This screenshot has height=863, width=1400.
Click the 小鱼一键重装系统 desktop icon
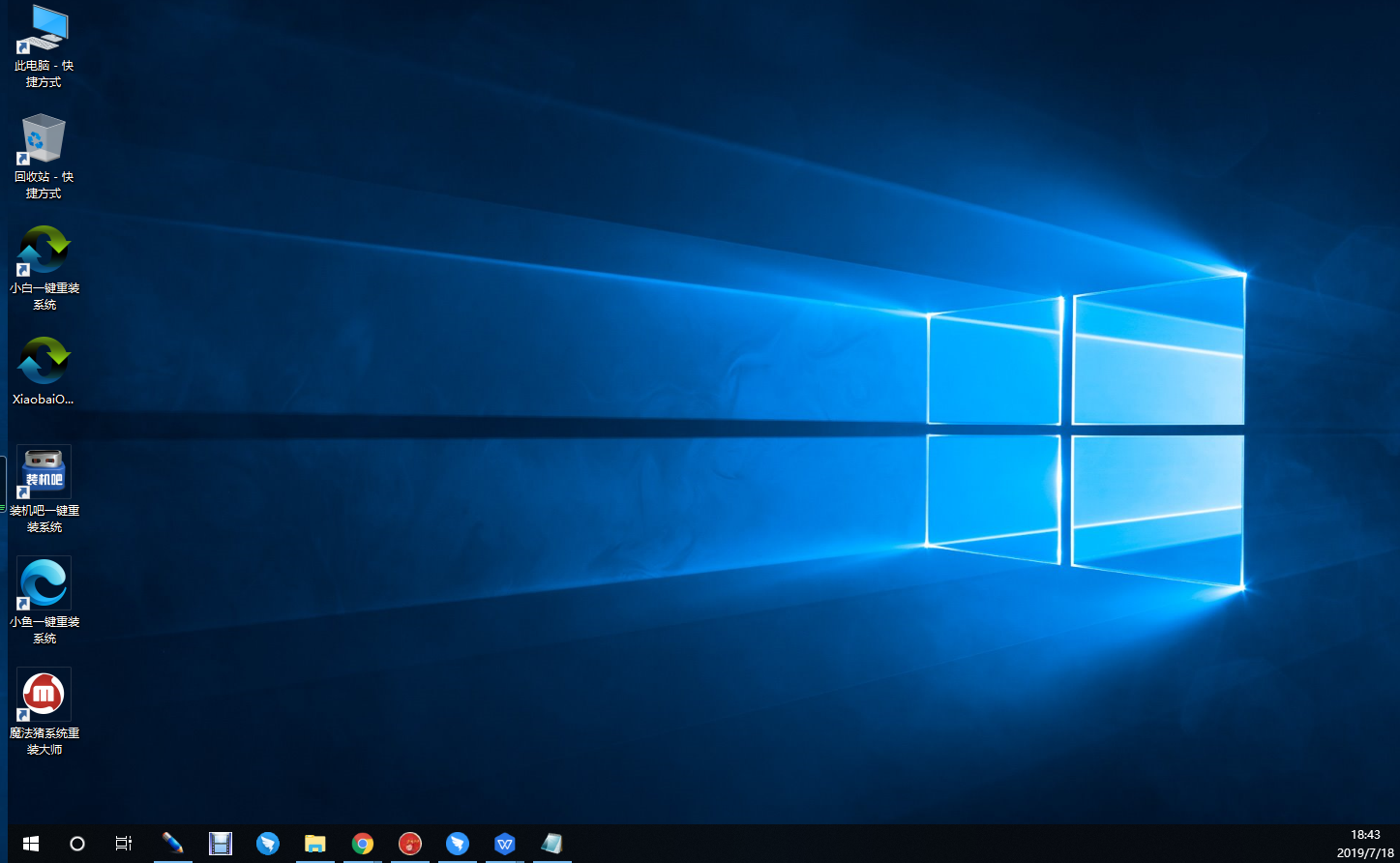(44, 584)
